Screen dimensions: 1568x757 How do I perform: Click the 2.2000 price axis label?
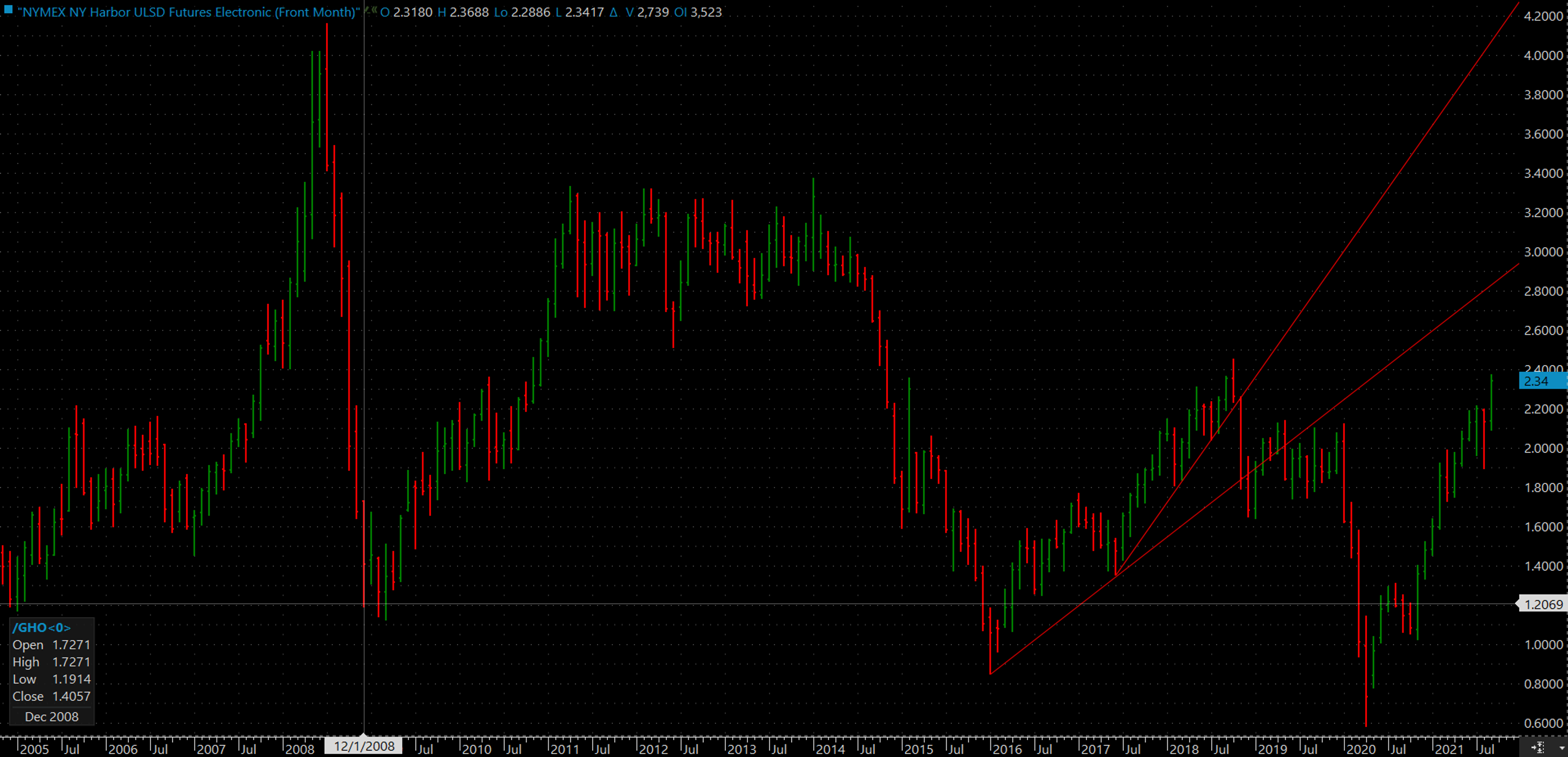[x=1543, y=409]
